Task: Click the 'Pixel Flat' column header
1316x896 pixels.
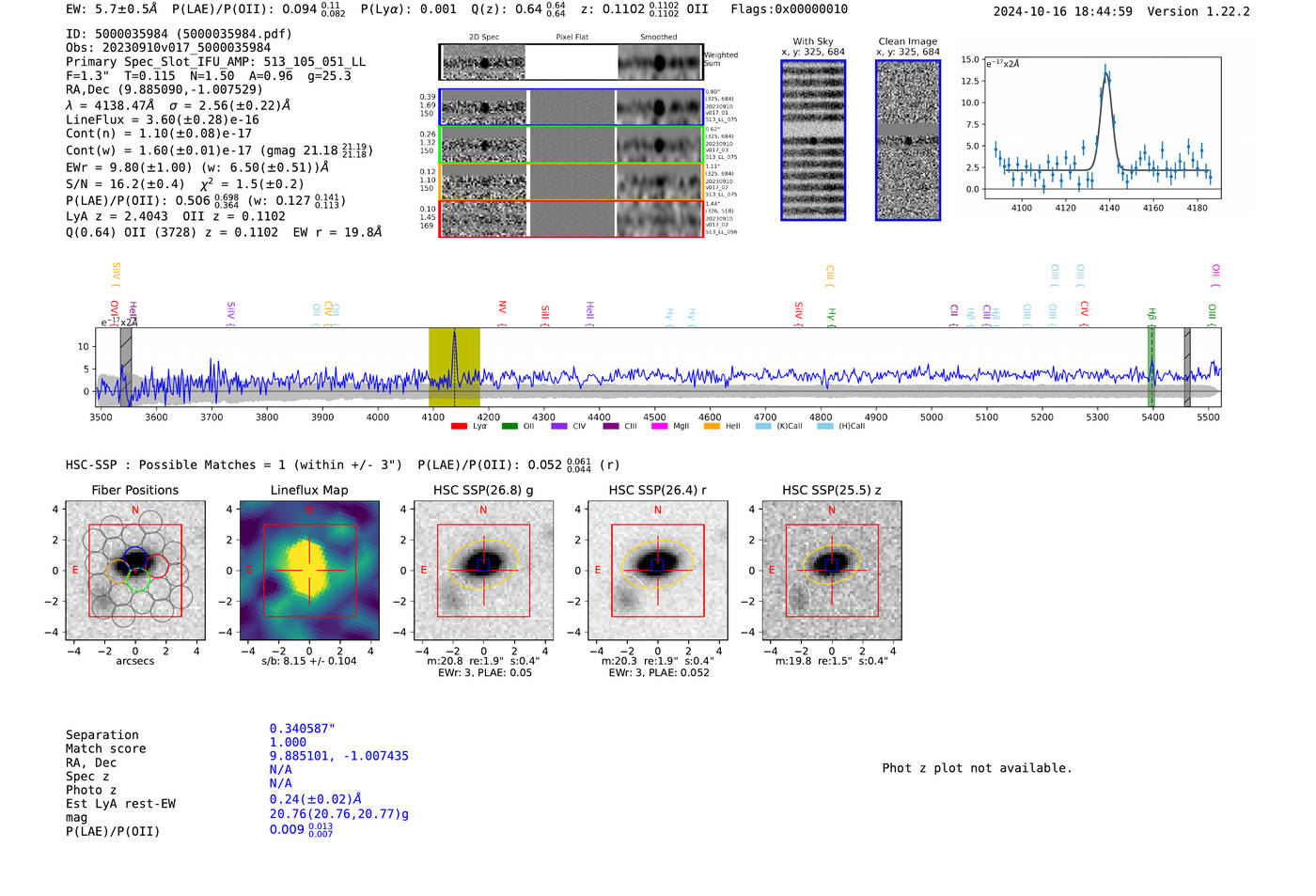Action: point(572,37)
